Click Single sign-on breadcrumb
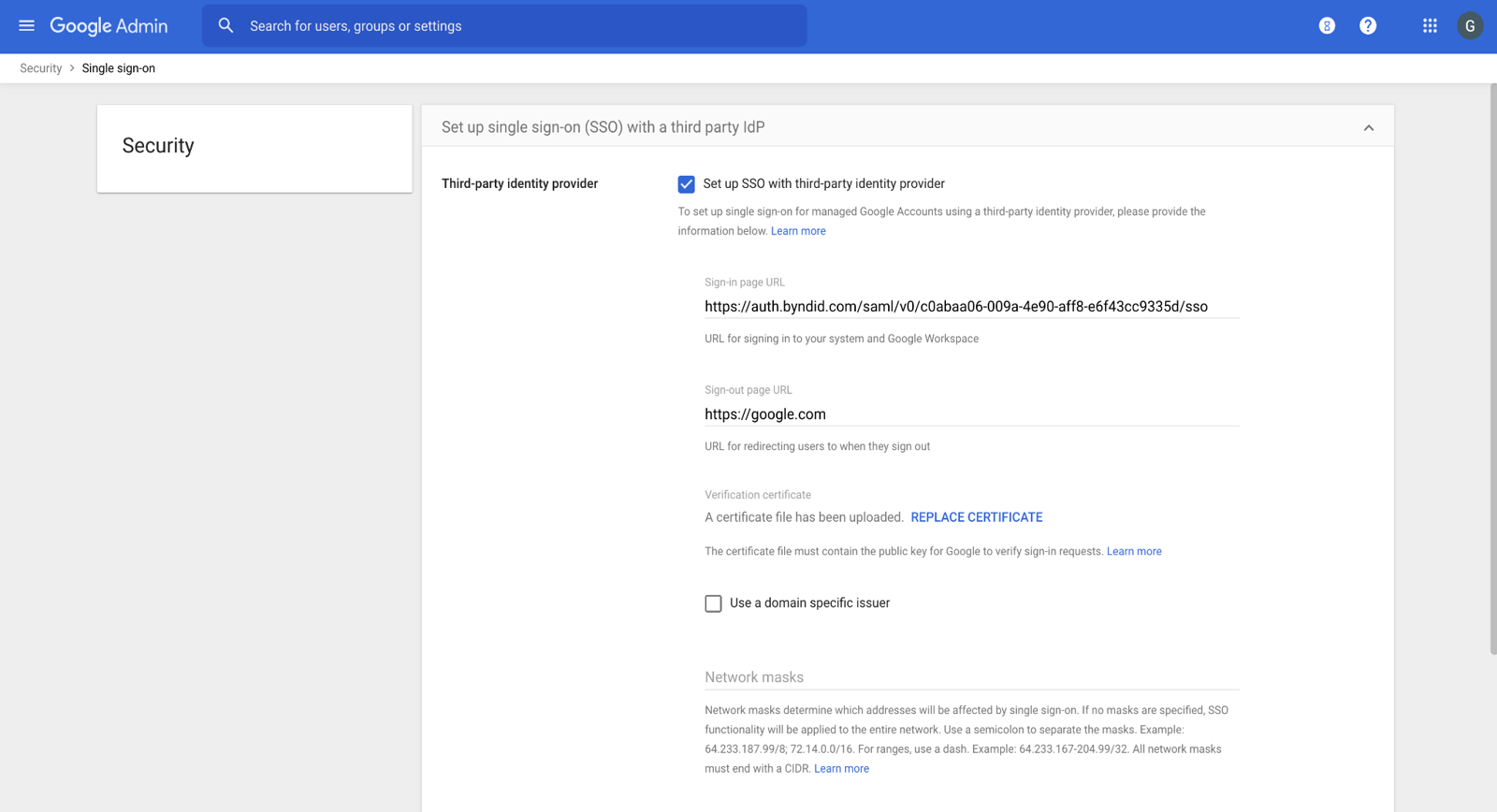Viewport: 1497px width, 812px height. [x=119, y=68]
